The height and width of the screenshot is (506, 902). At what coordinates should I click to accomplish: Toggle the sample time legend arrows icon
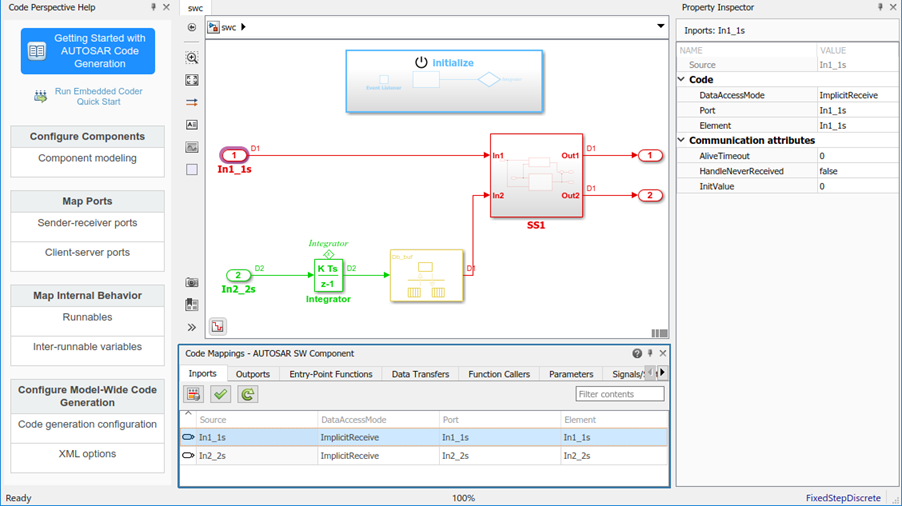(x=192, y=102)
